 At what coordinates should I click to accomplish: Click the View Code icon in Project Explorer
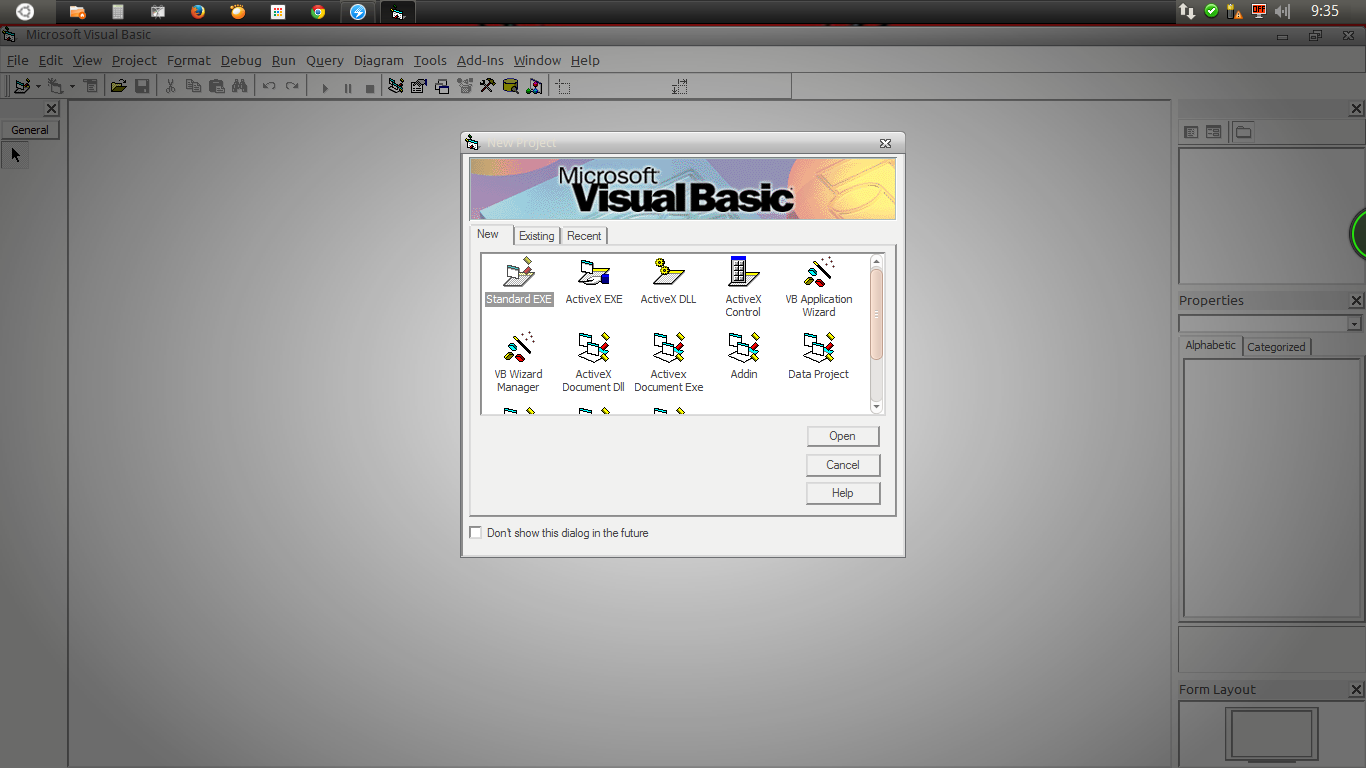coord(1191,132)
